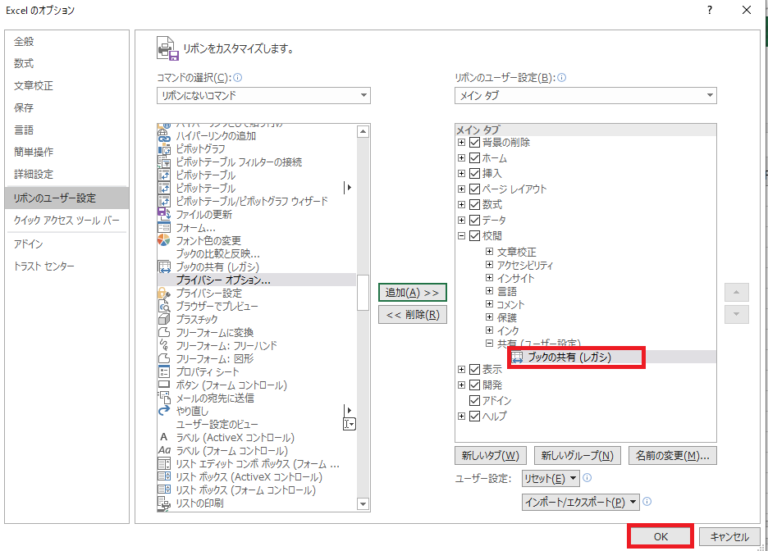Toggle the 開発 (Developer) tab checkbox
Image resolution: width=768 pixels, height=551 pixels.
(474, 385)
